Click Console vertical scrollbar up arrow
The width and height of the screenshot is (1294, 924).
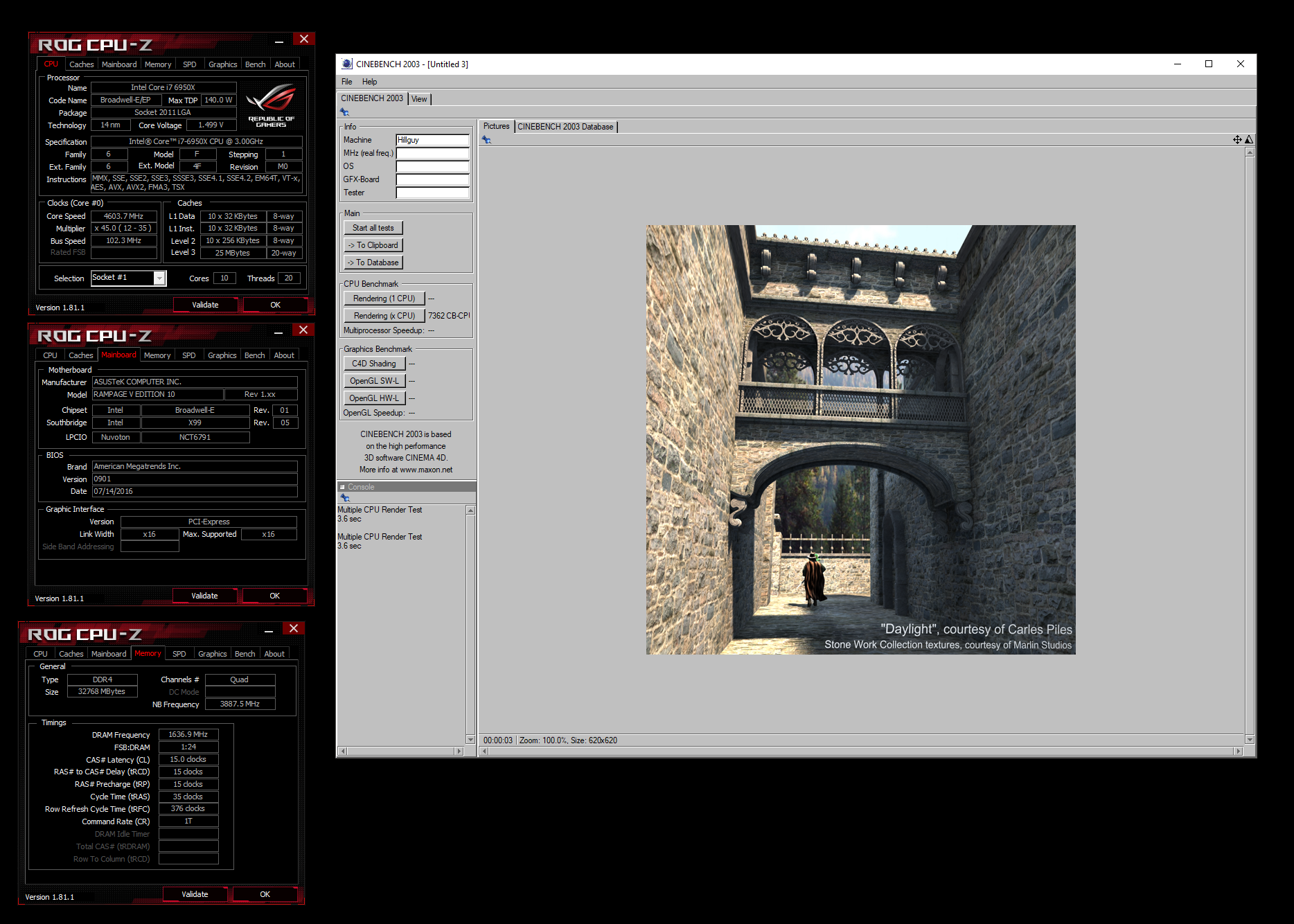[x=470, y=510]
